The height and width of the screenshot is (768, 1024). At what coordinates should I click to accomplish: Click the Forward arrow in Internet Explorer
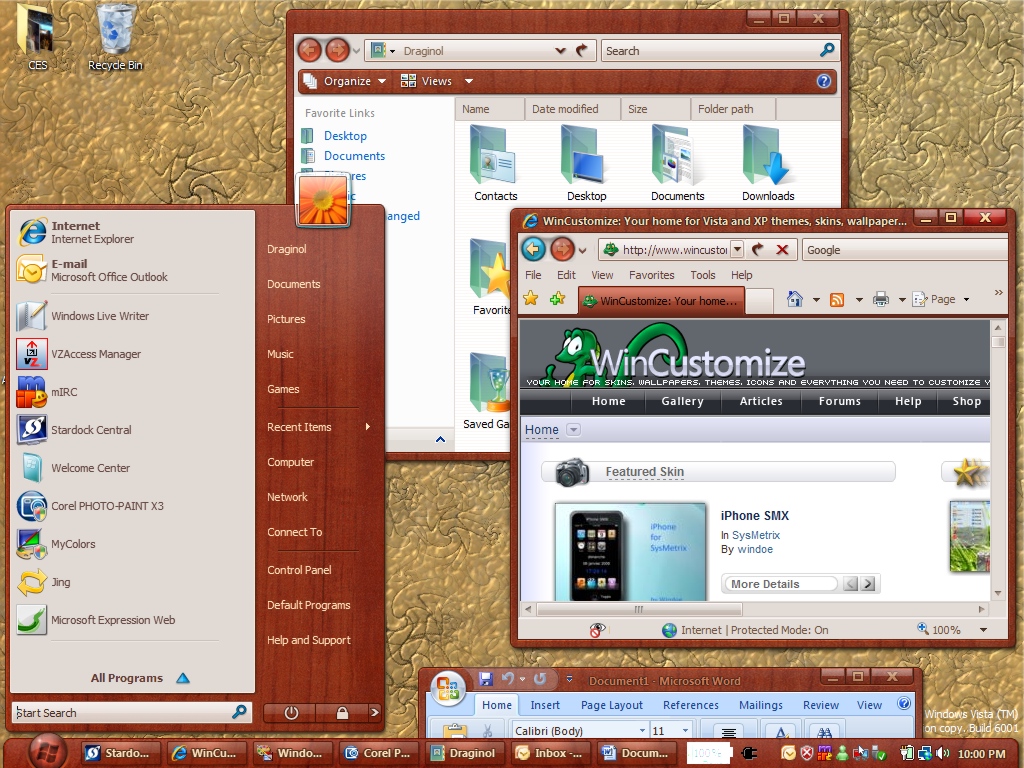562,249
